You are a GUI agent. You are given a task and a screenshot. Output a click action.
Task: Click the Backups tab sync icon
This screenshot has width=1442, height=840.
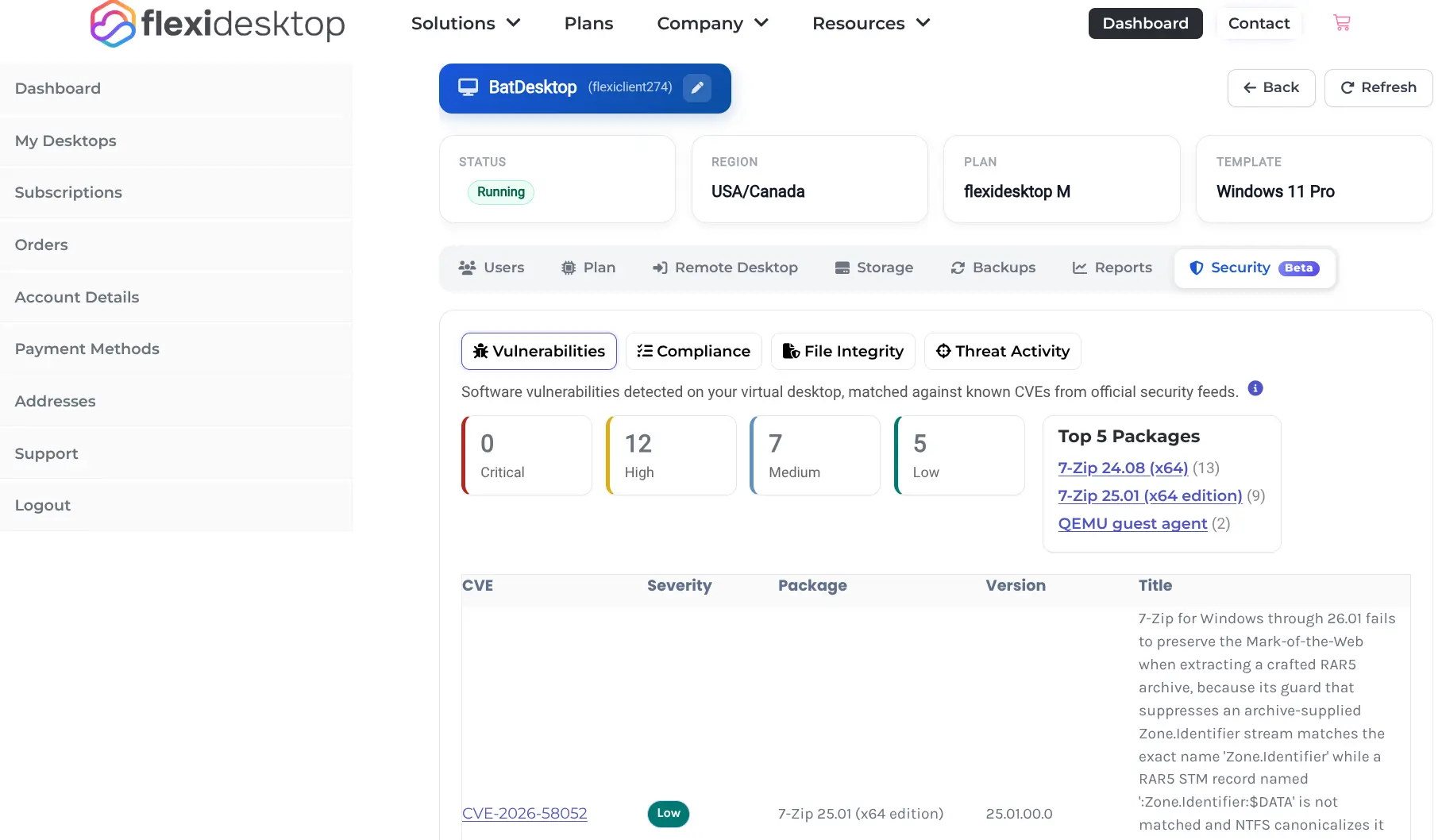[958, 268]
